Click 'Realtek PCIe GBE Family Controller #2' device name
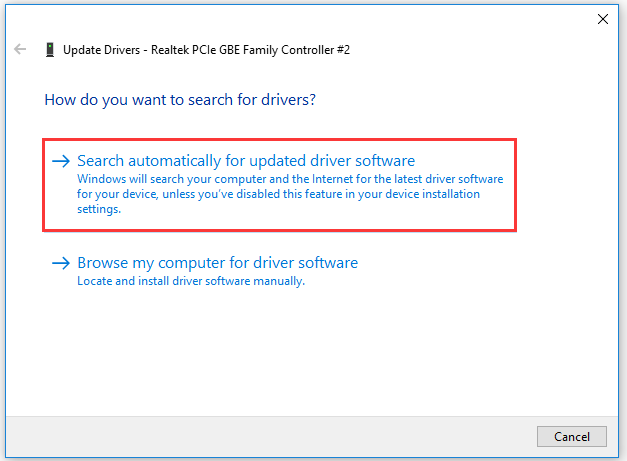The image size is (627, 461). pyautogui.click(x=250, y=49)
